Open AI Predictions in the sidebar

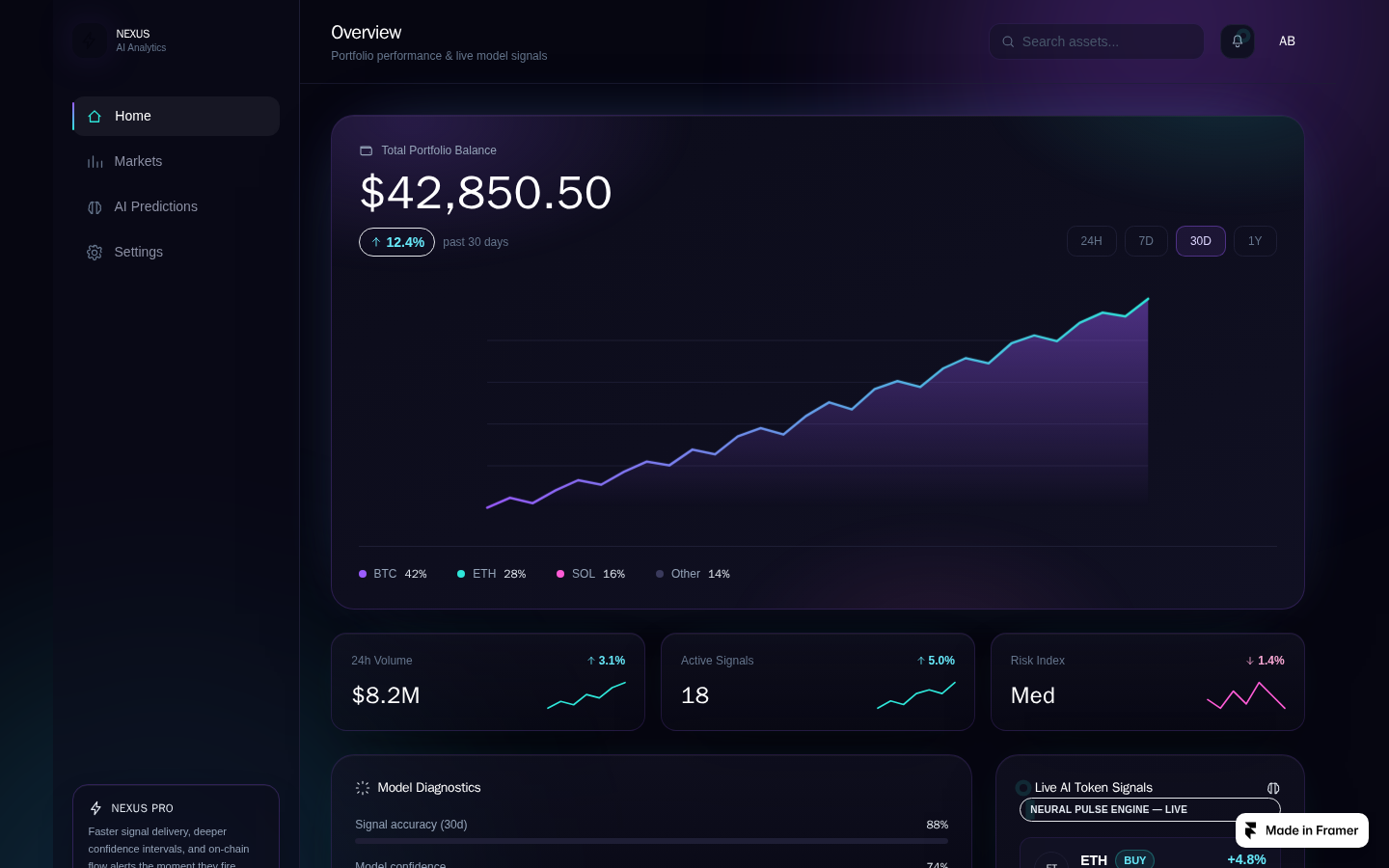click(x=176, y=206)
